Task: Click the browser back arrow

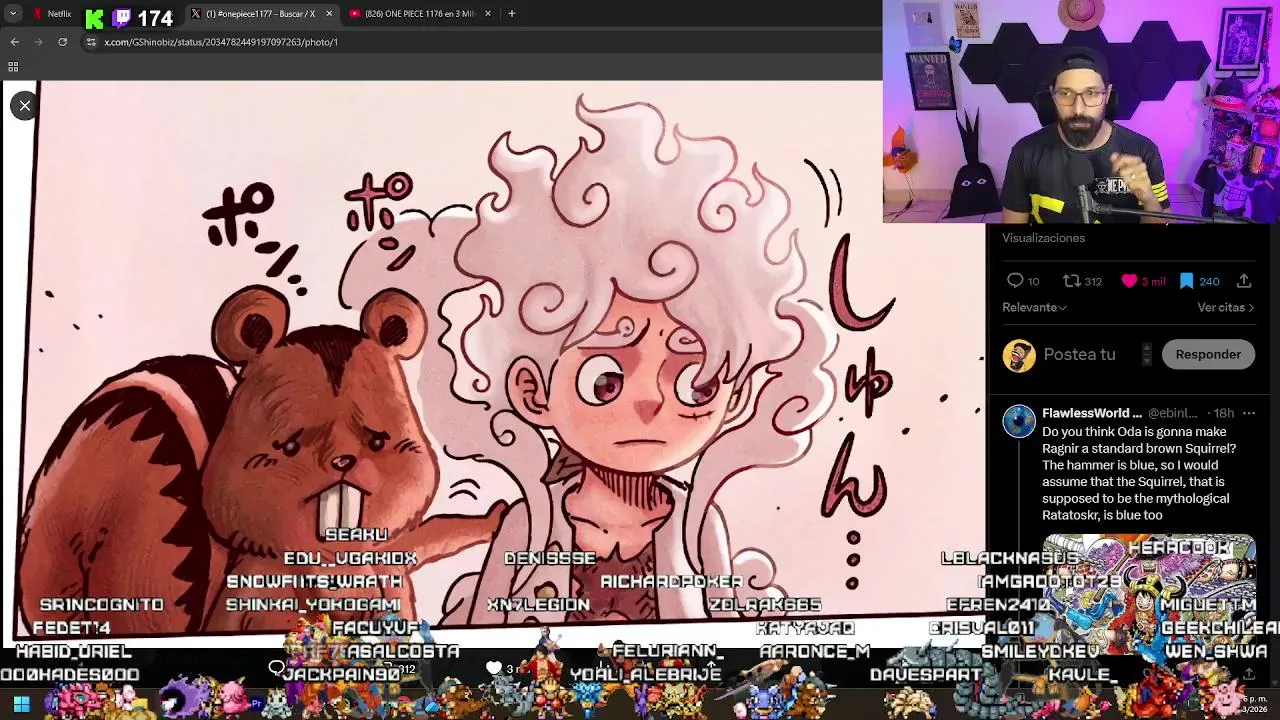Action: 14,42
